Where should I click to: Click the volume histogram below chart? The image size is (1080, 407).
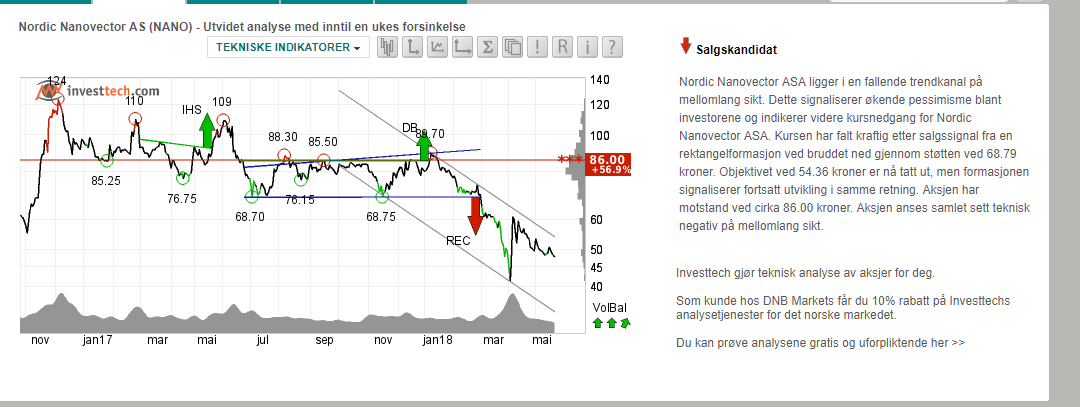287,315
